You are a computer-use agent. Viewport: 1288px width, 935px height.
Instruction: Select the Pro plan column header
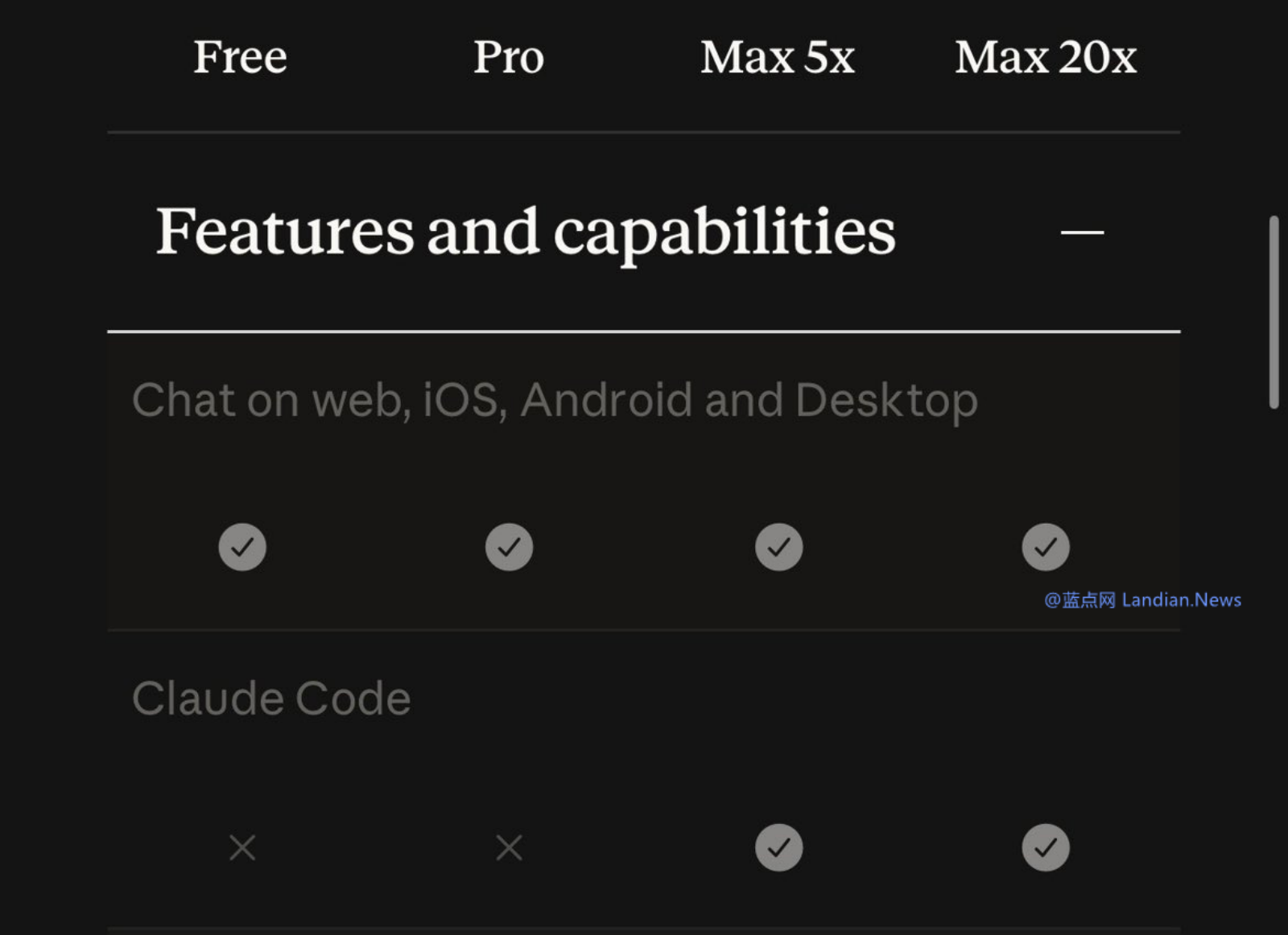click(x=509, y=57)
